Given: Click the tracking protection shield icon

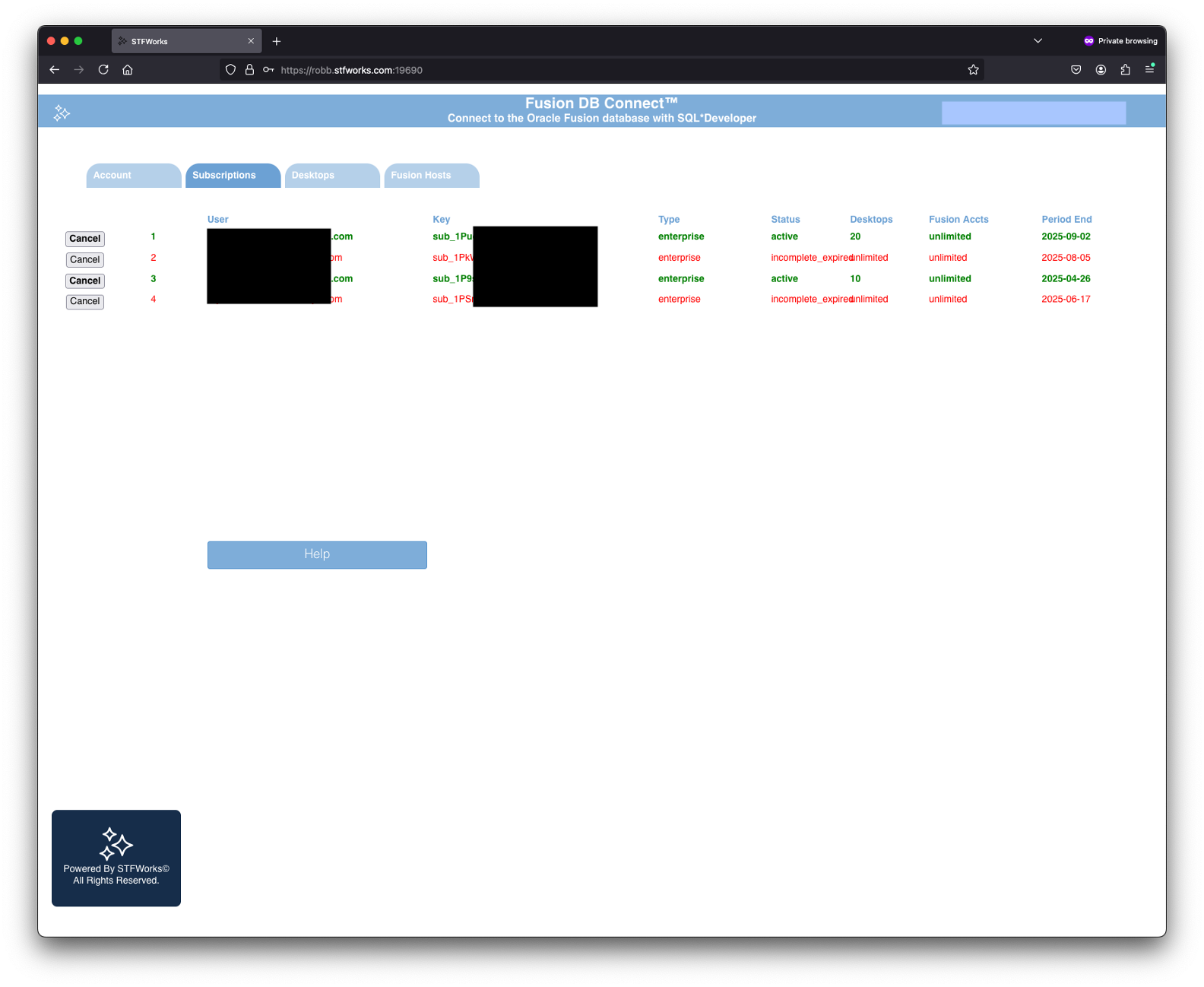Looking at the screenshot, I should coord(230,70).
